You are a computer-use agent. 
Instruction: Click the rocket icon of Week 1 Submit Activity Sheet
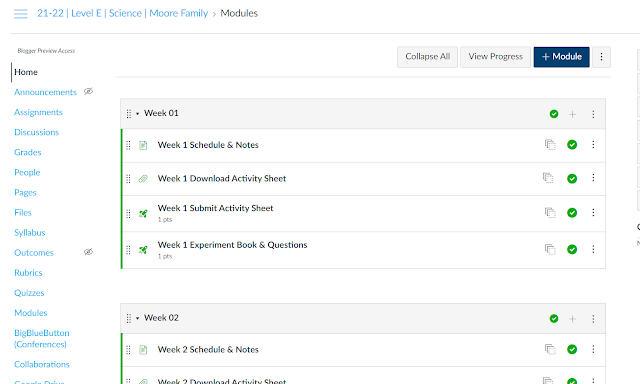click(143, 213)
